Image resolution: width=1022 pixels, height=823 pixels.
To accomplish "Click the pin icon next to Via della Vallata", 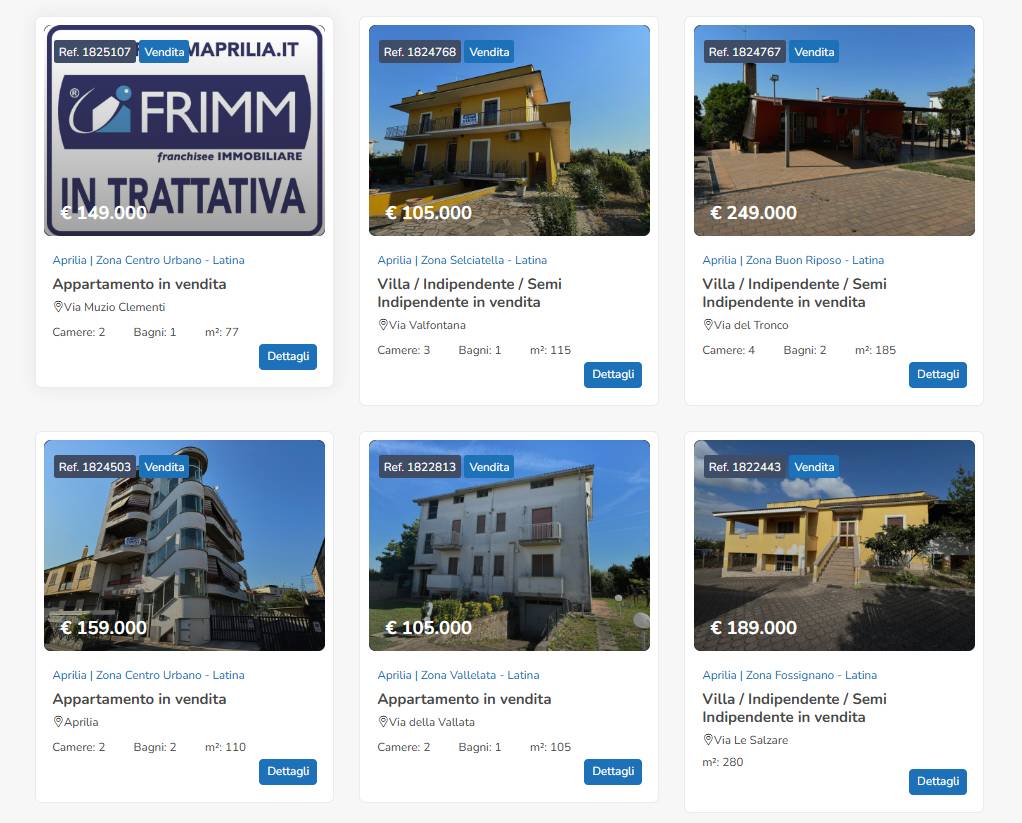I will coord(383,721).
